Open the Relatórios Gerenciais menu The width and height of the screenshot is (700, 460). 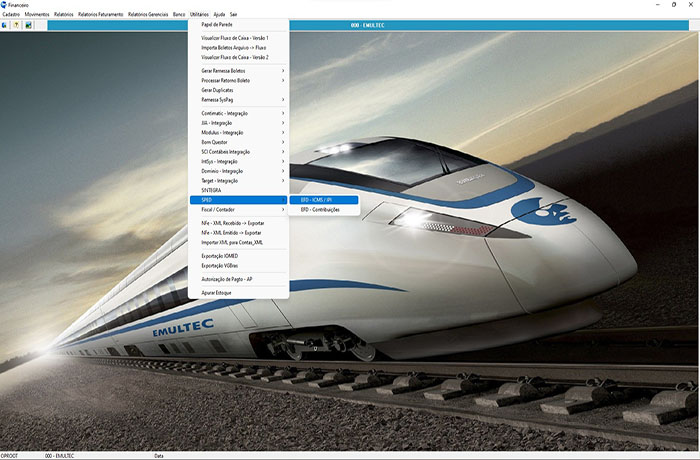148,15
